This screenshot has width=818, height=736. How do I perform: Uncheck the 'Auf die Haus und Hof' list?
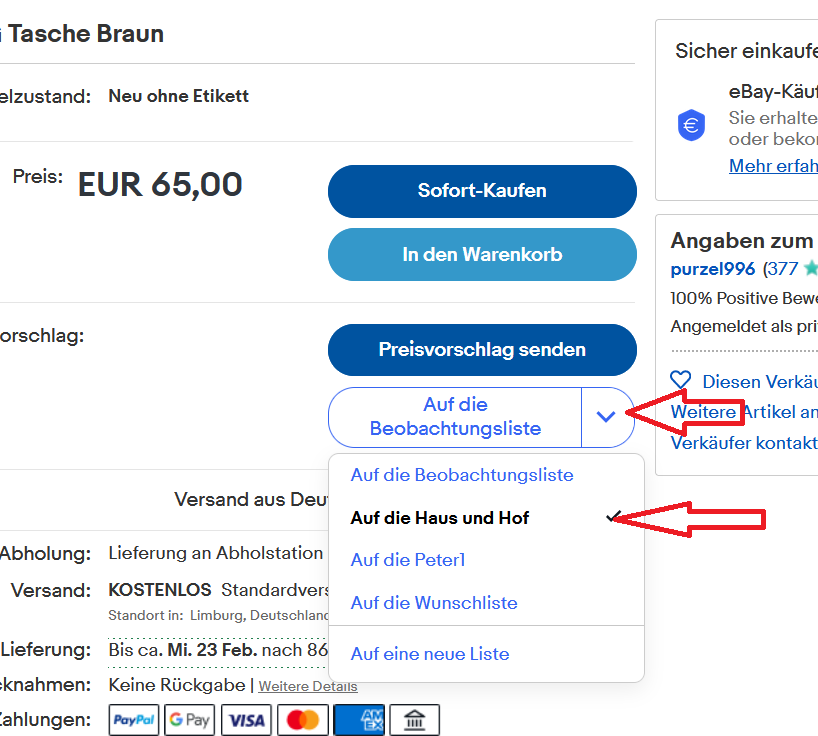click(x=440, y=518)
